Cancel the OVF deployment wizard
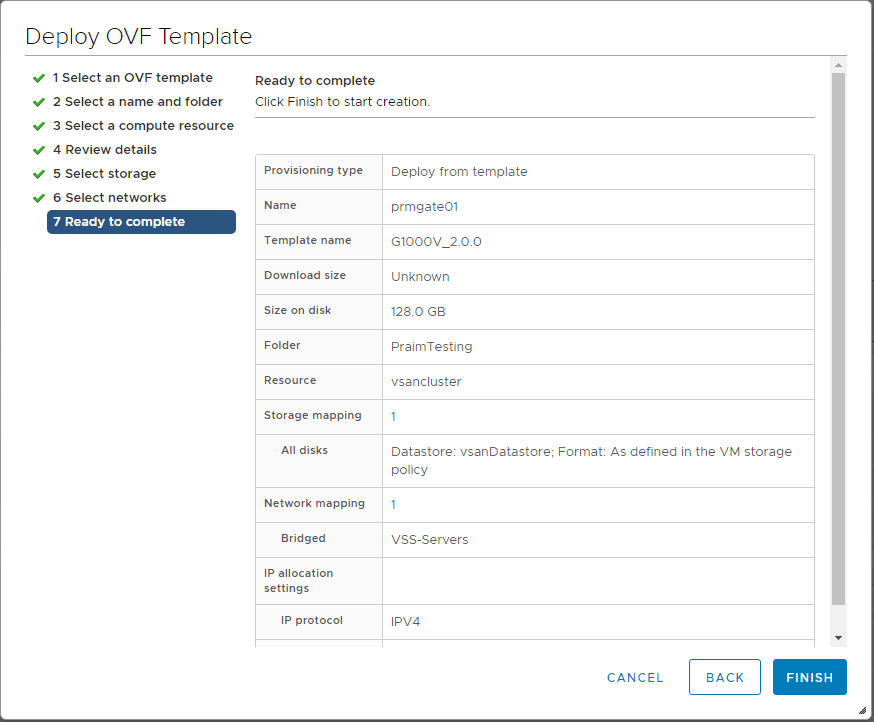The height and width of the screenshot is (722, 874). (x=634, y=677)
